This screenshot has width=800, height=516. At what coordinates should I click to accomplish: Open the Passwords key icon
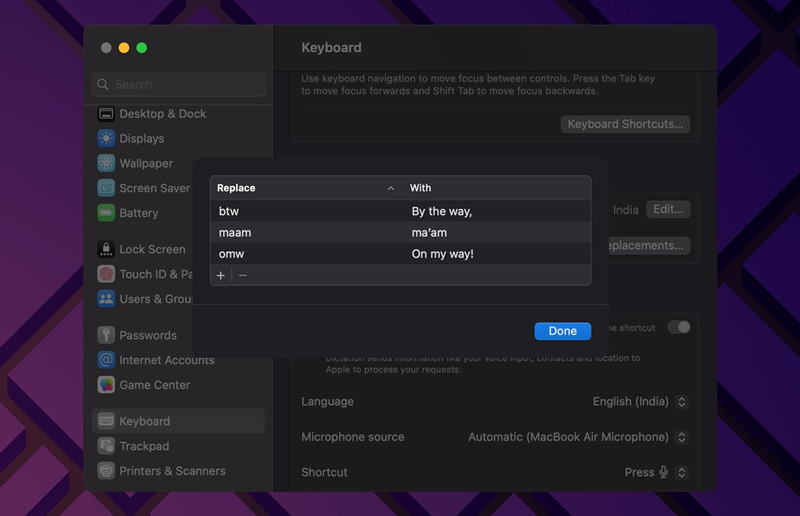tap(106, 335)
